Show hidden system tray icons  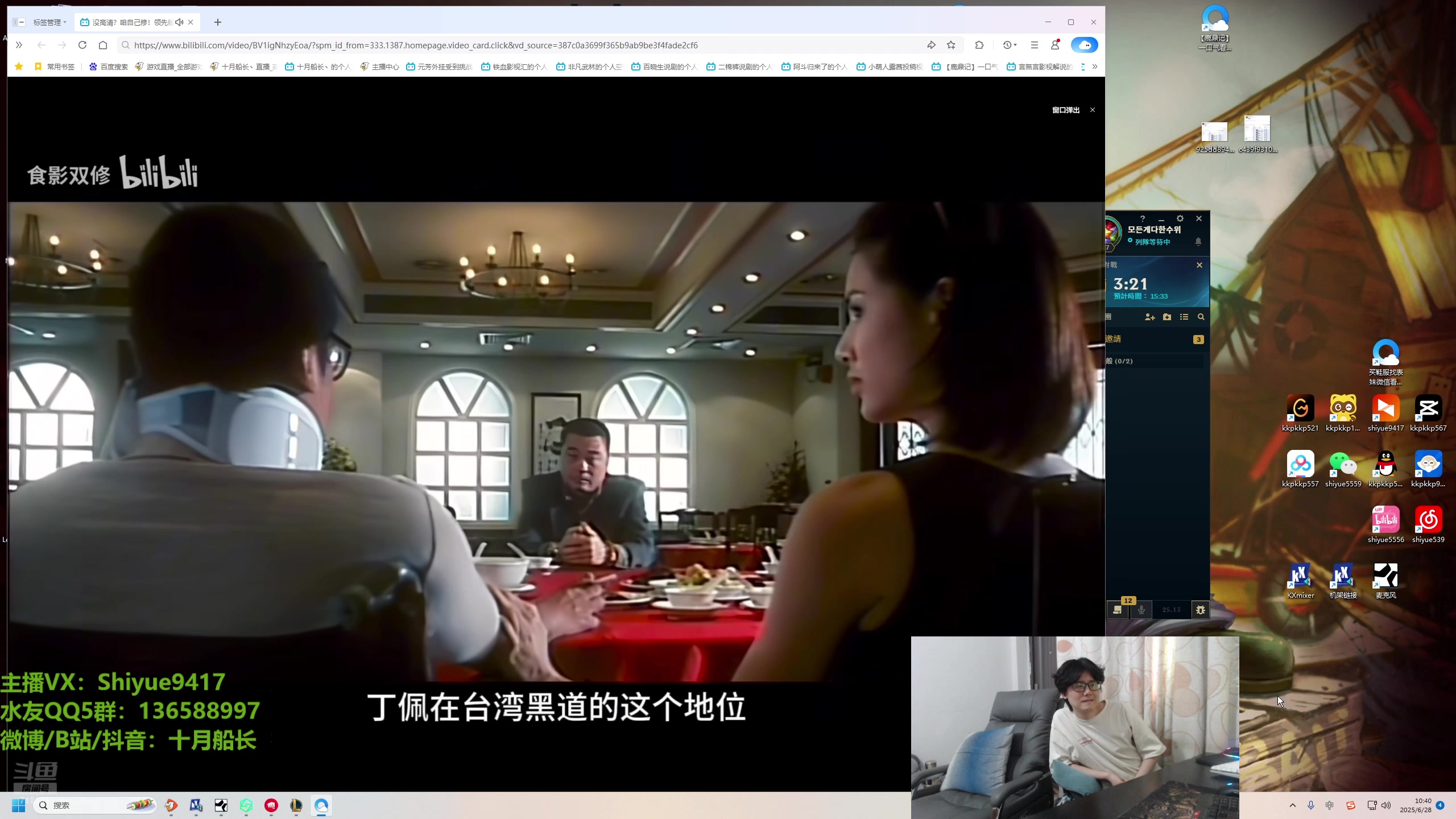1293,805
